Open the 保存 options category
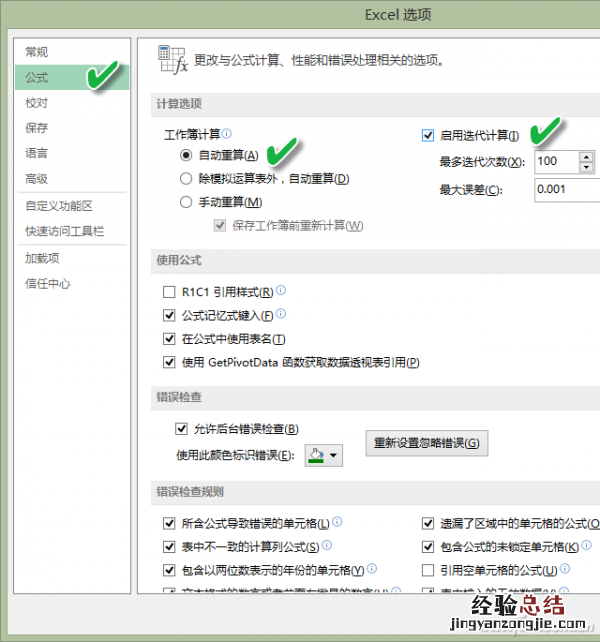Image resolution: width=600 pixels, height=642 pixels. tap(72, 128)
